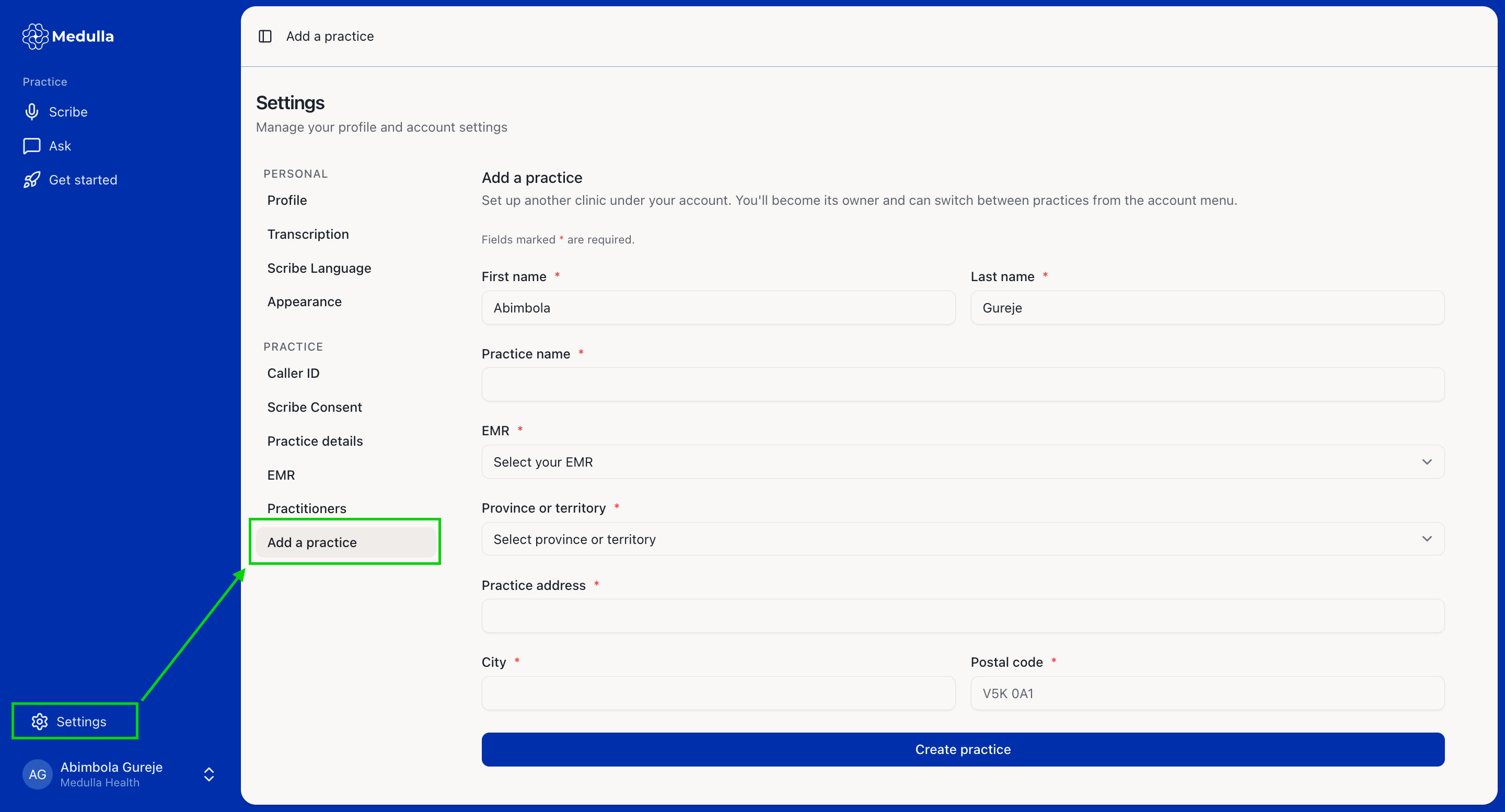The height and width of the screenshot is (812, 1505).
Task: Click the Scribe microphone icon
Action: click(x=31, y=112)
